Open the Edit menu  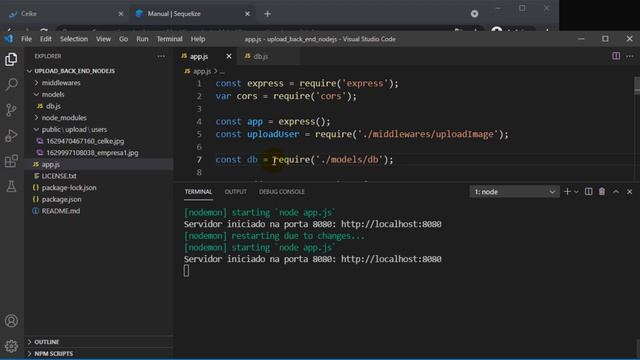(x=46, y=39)
